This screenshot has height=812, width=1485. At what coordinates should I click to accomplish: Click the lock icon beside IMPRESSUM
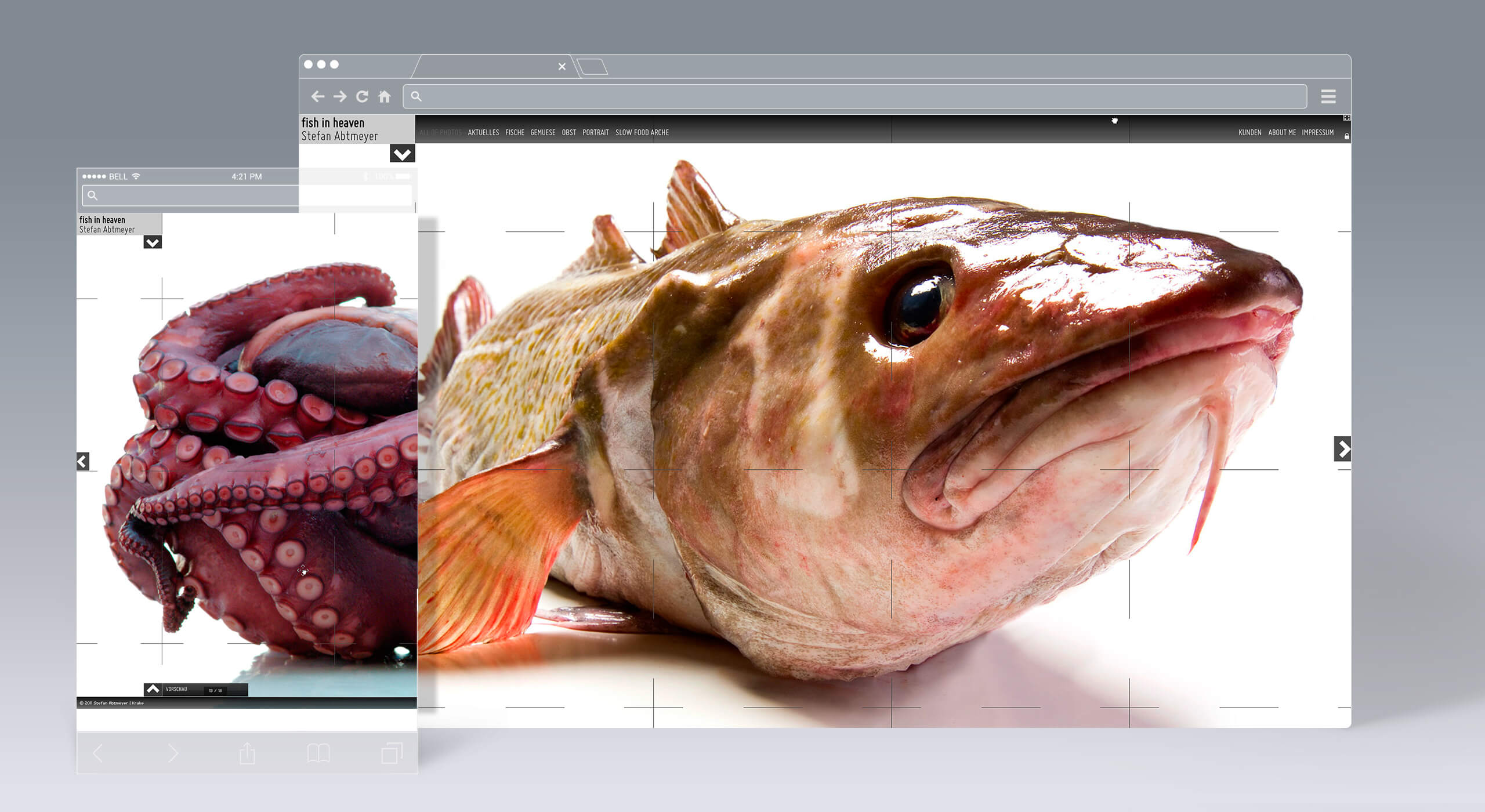(1346, 136)
